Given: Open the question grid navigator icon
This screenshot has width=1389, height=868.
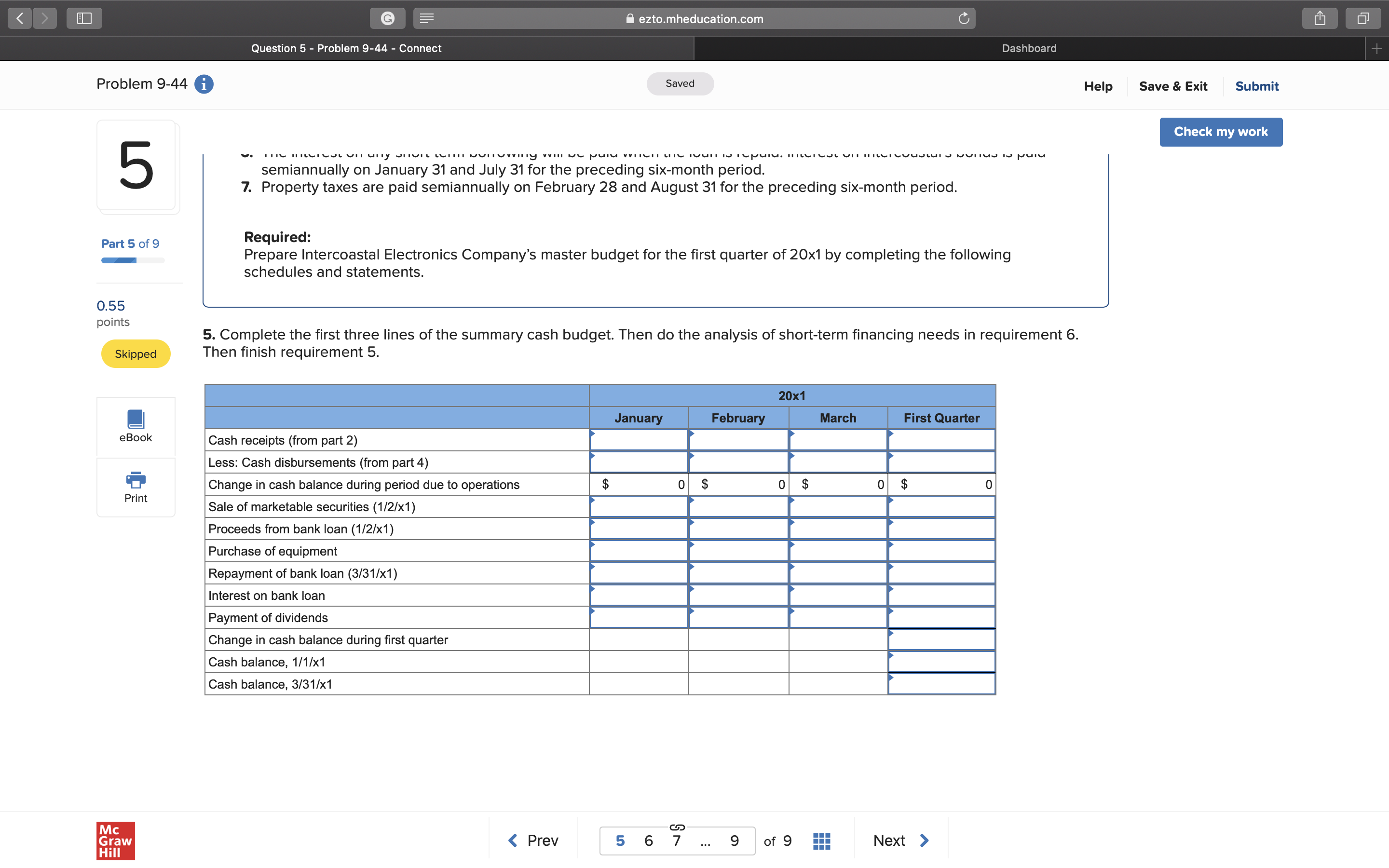Looking at the screenshot, I should click(x=821, y=841).
